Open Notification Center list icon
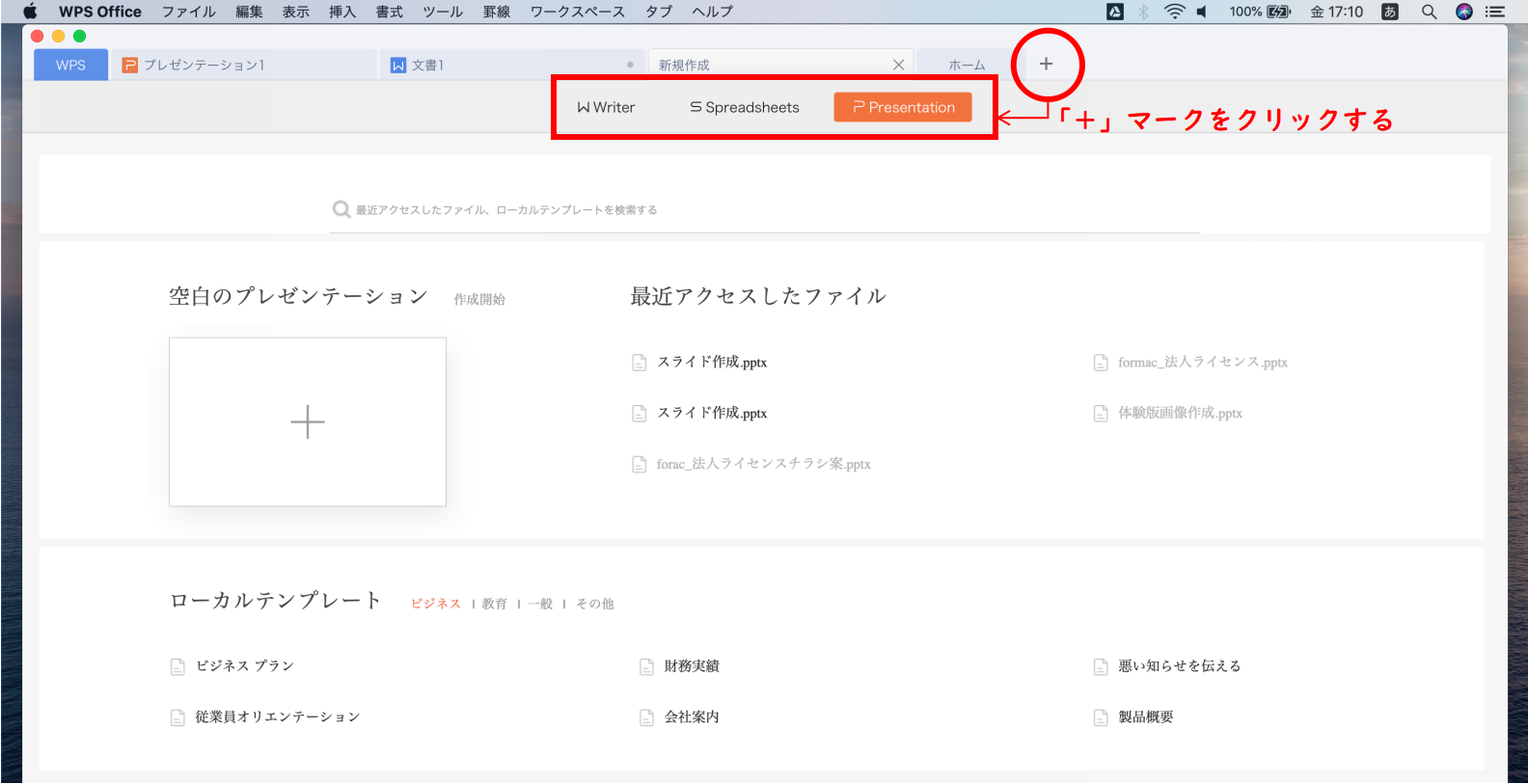Screen dimensions: 1528x784 coord(1494,12)
